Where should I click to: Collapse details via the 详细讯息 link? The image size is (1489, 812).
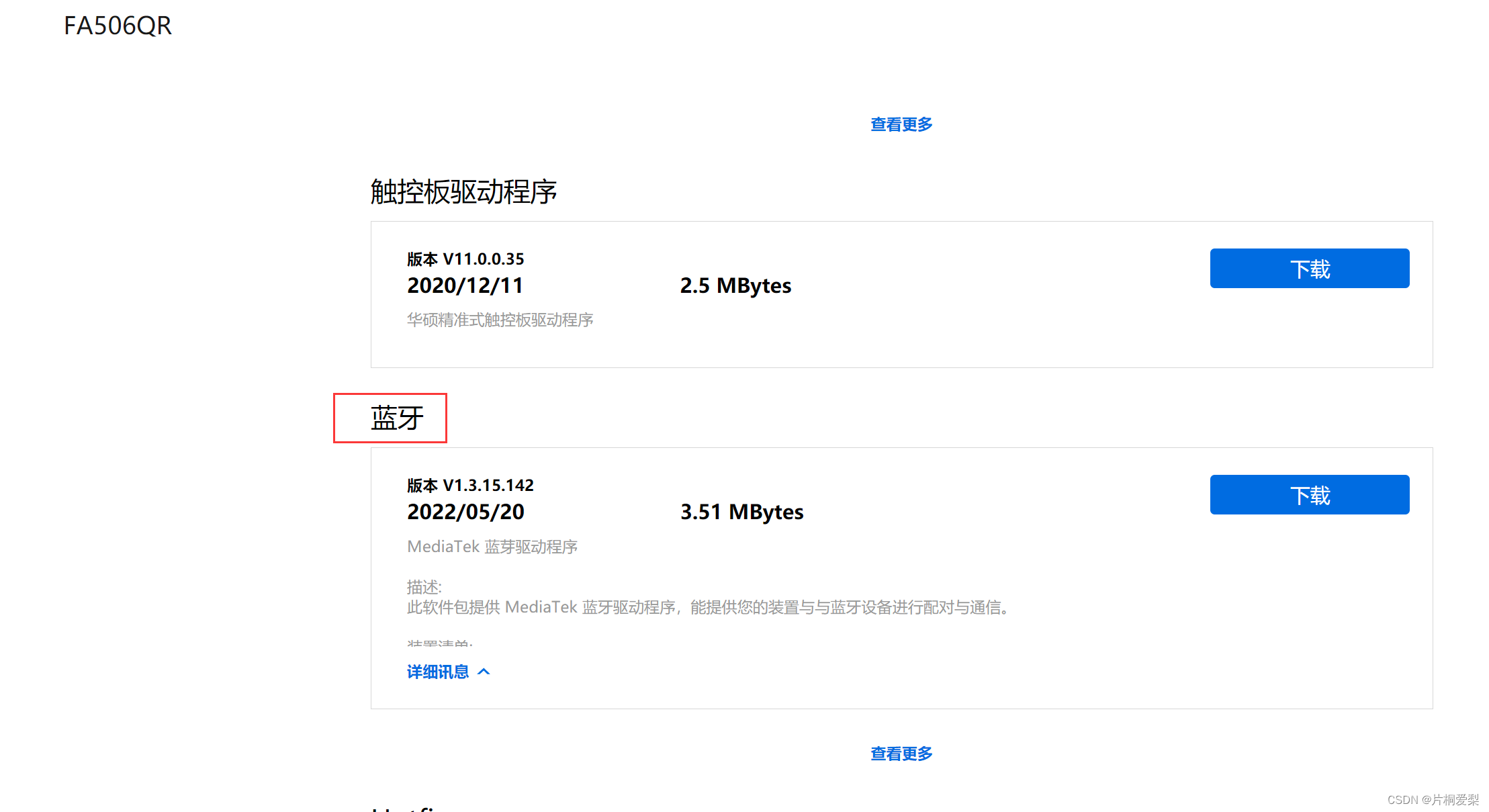point(438,672)
